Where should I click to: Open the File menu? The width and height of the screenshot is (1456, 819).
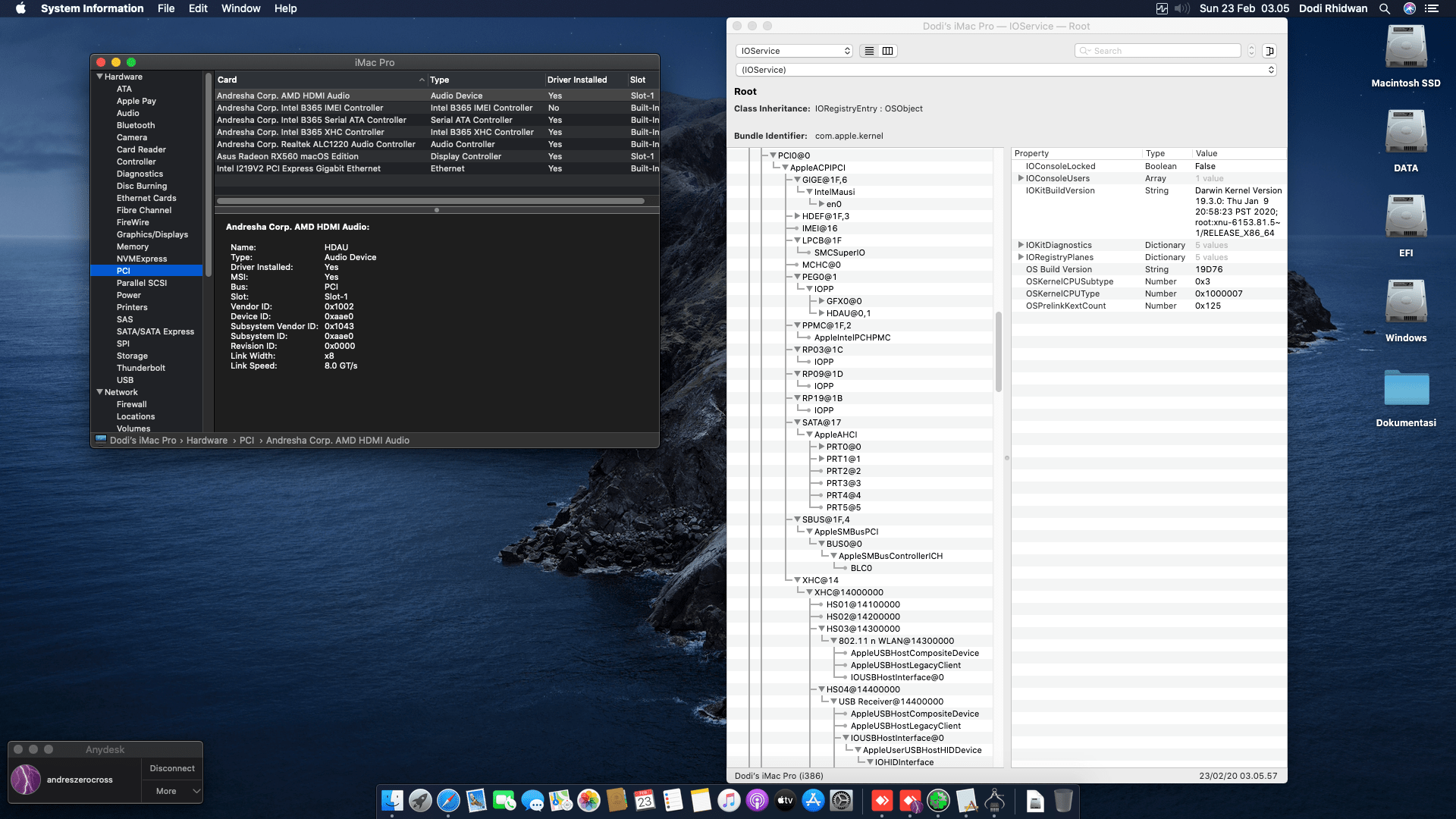[x=166, y=8]
